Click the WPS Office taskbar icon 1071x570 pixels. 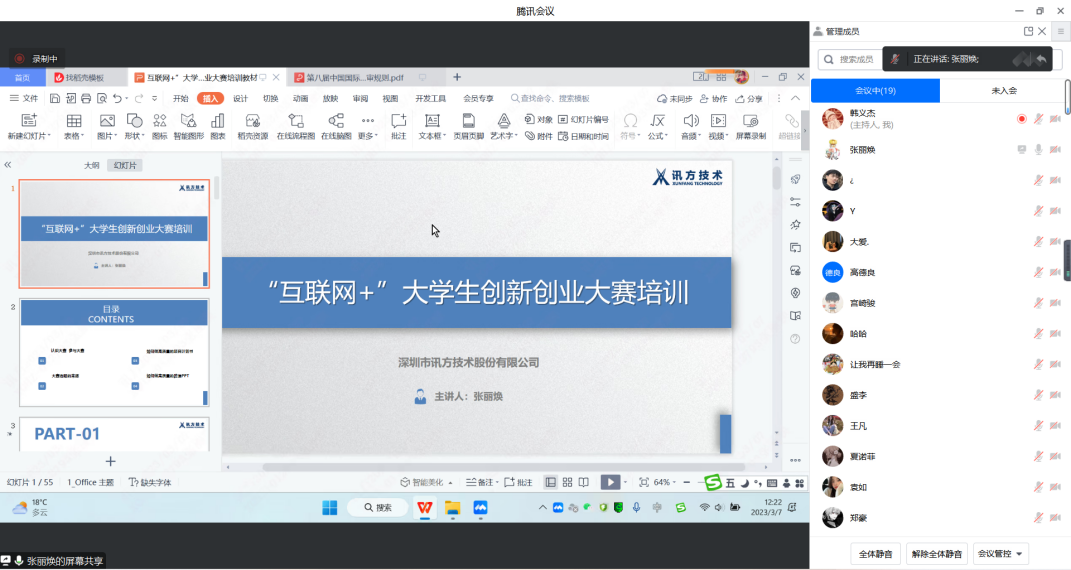pos(425,508)
